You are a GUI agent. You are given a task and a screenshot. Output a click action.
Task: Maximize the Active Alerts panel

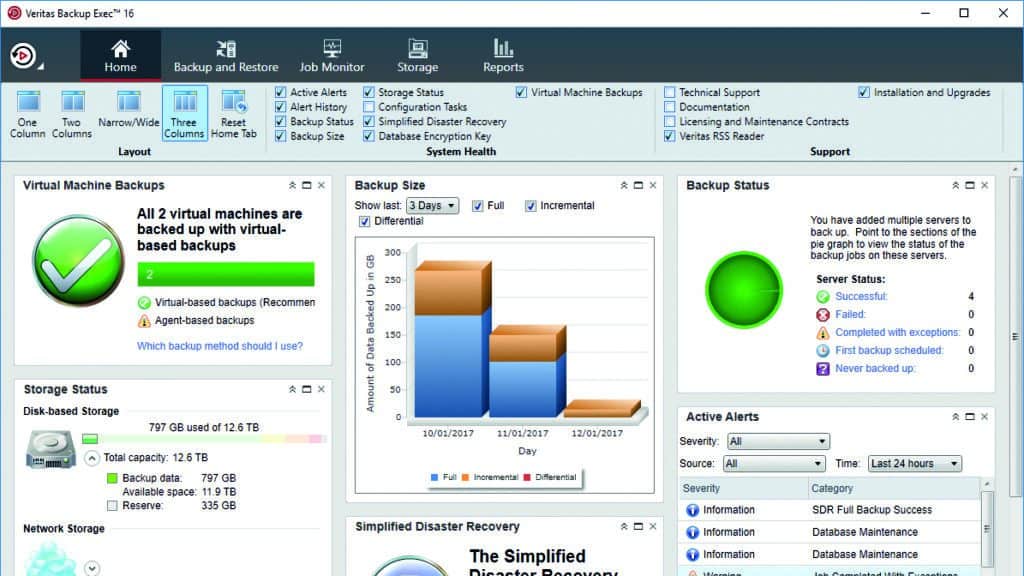[970, 417]
